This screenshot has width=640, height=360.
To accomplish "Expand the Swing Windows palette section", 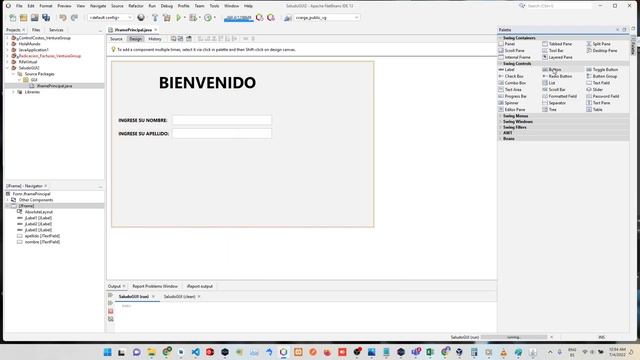I will [x=500, y=122].
